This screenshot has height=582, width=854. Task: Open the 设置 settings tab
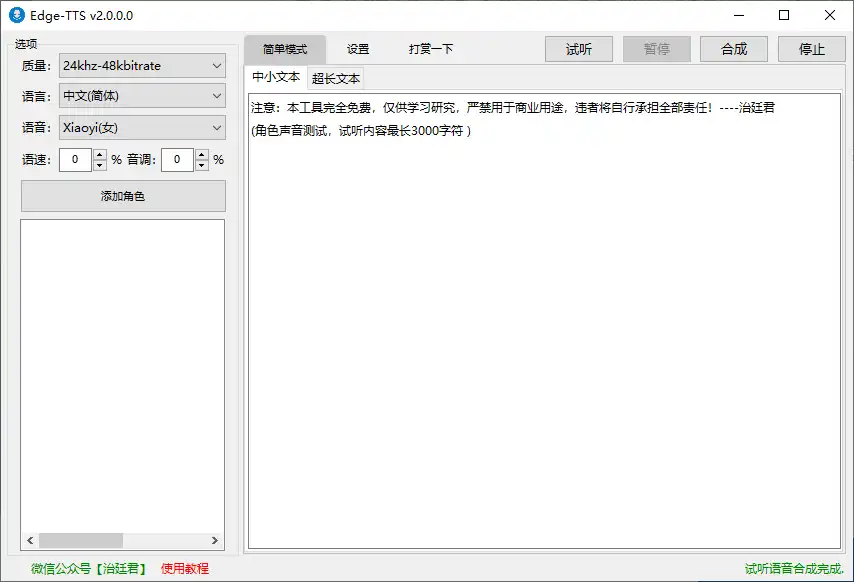[x=358, y=49]
